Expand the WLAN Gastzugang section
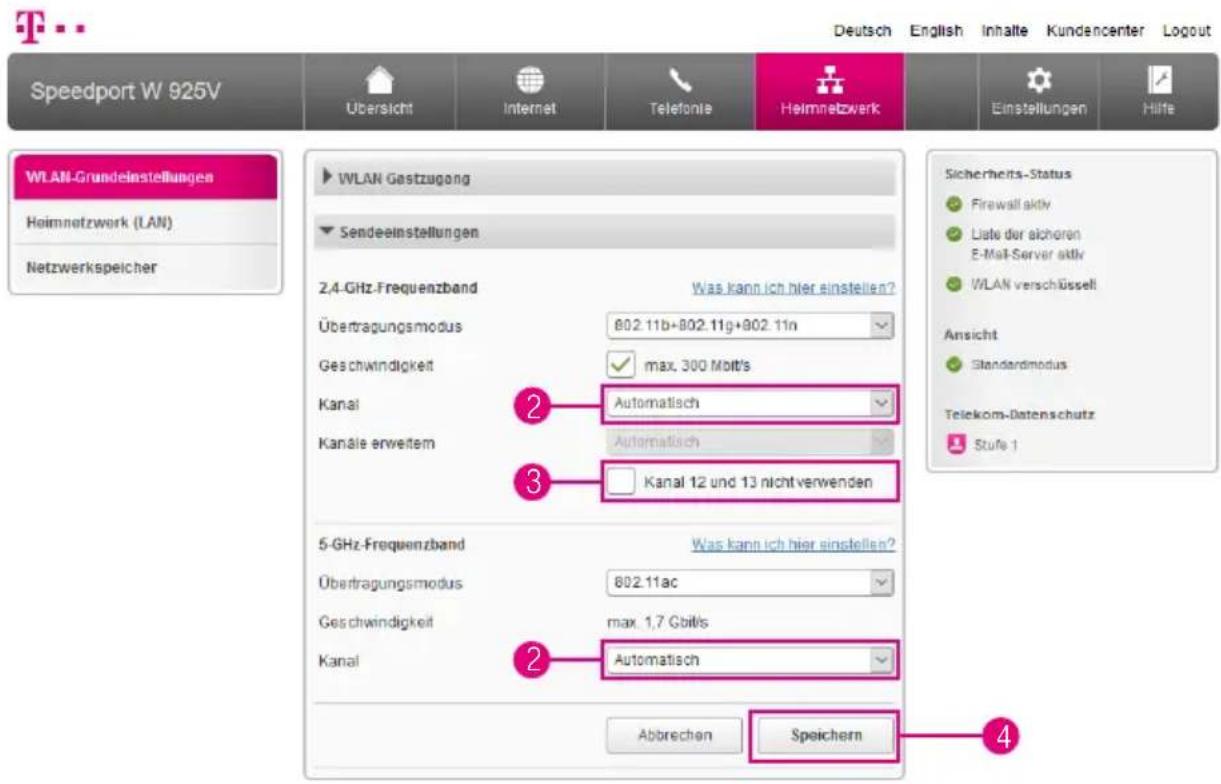This screenshot has height=784, width=1221. [605, 178]
